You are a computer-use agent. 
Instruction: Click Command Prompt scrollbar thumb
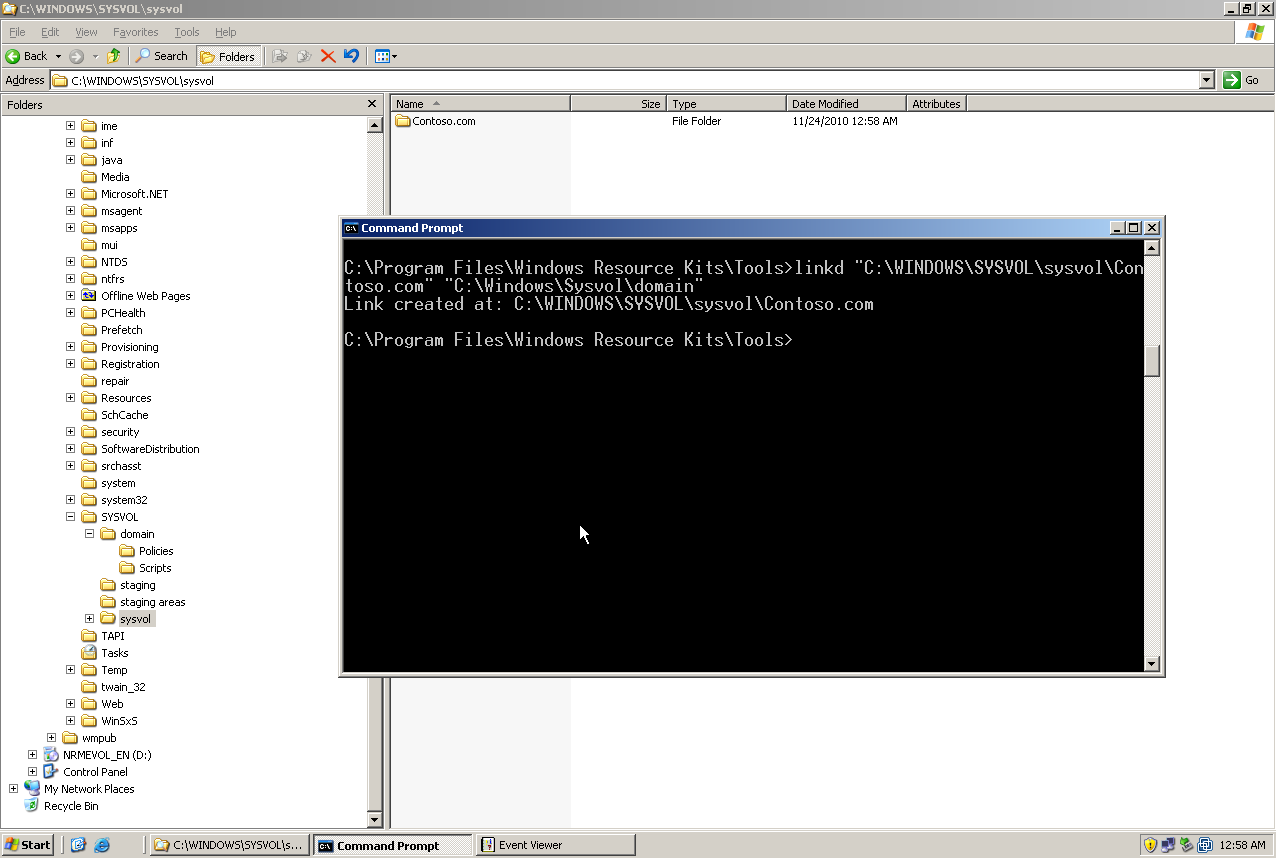1151,361
